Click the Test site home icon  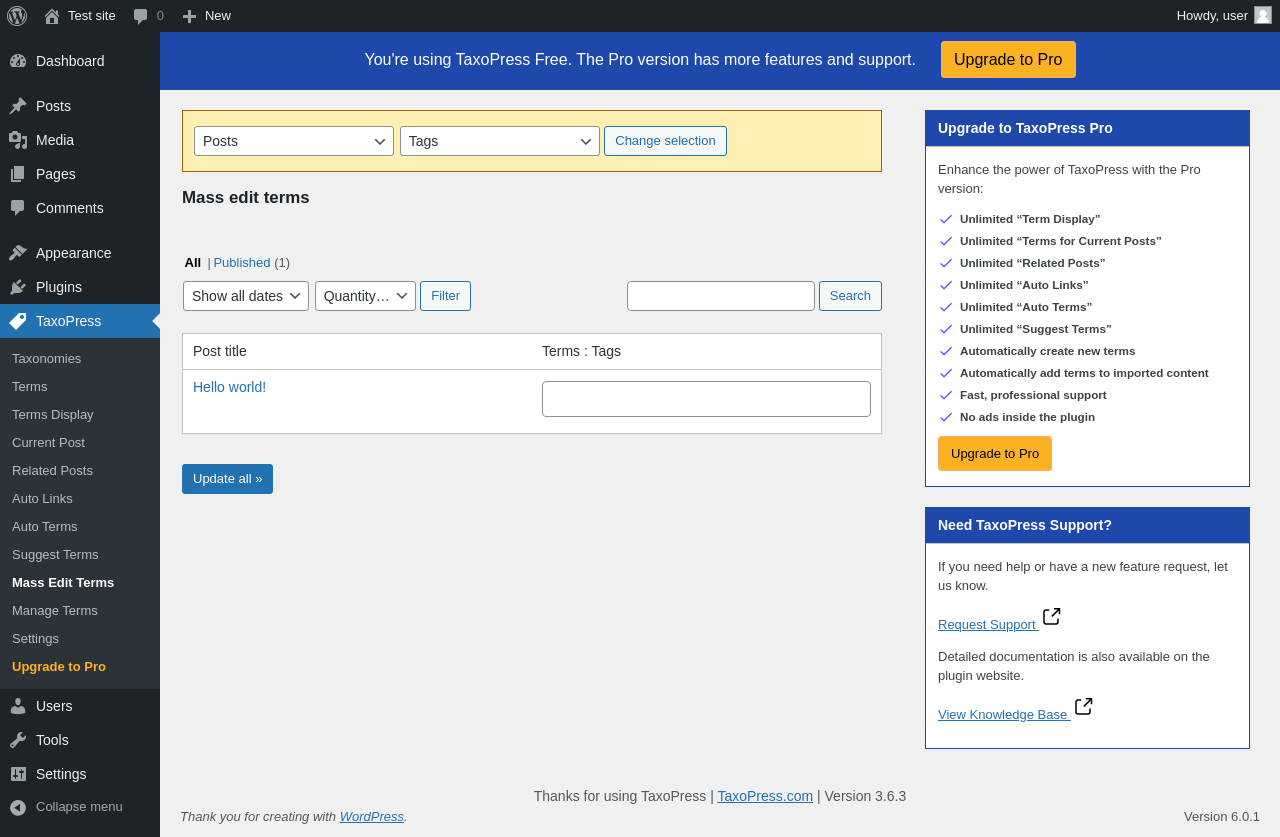(x=52, y=16)
